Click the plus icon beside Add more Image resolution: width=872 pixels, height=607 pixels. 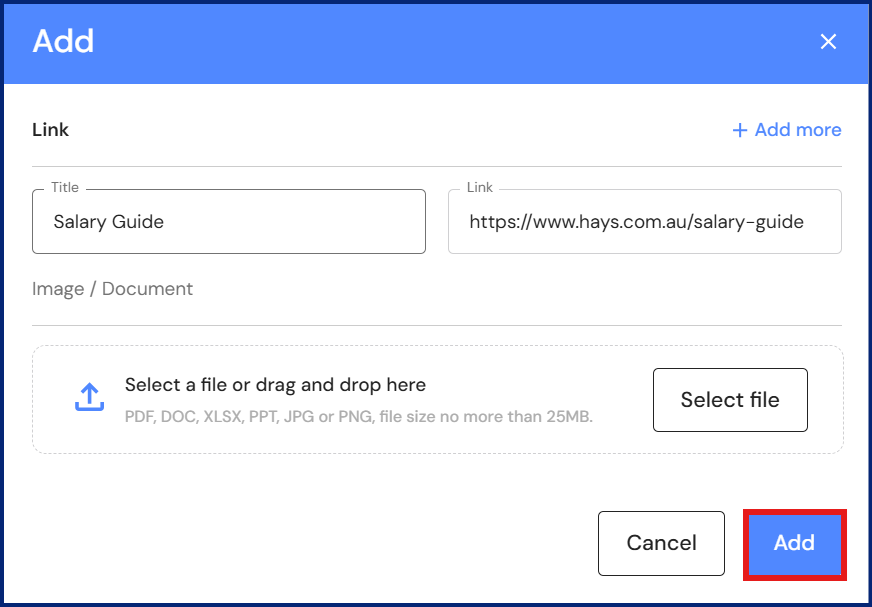[x=740, y=130]
